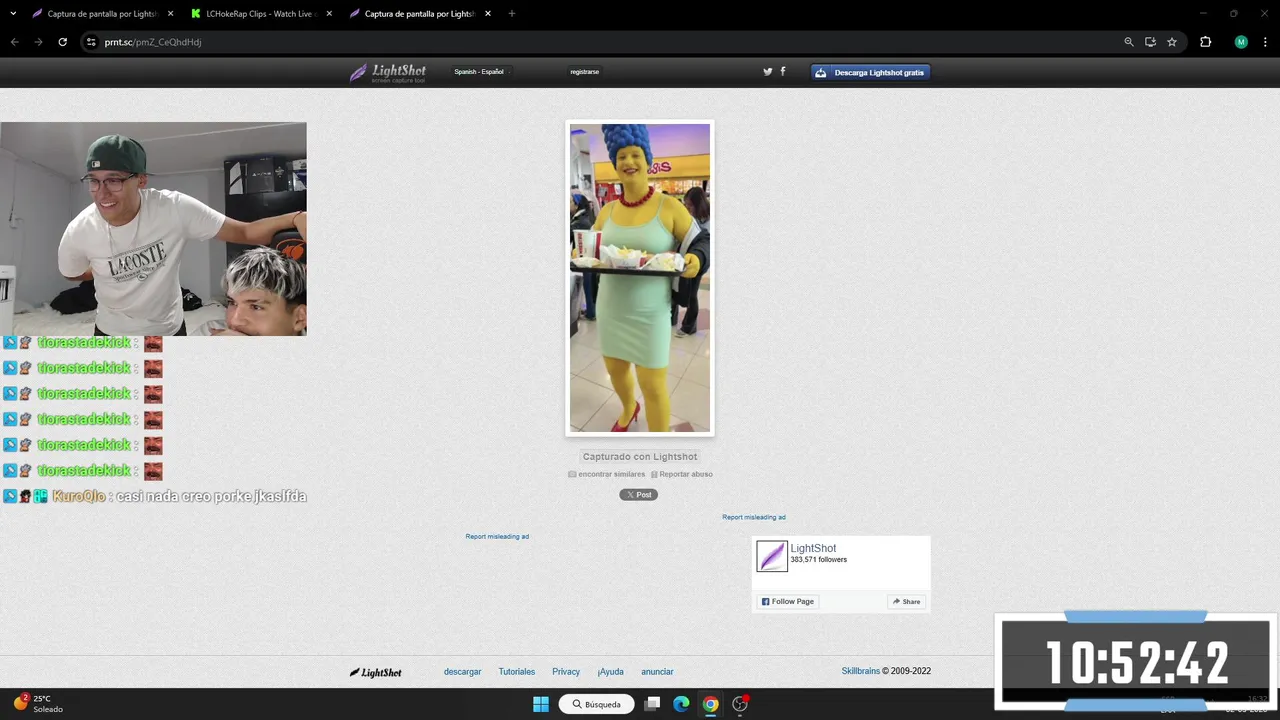The height and width of the screenshot is (720, 1280).
Task: Open the footer Tutoriales link
Action: (517, 671)
